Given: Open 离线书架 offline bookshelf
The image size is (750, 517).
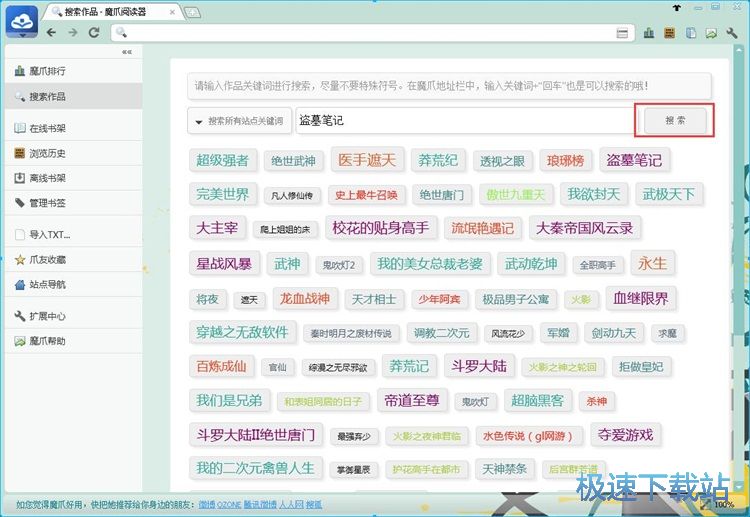Looking at the screenshot, I should (47, 178).
